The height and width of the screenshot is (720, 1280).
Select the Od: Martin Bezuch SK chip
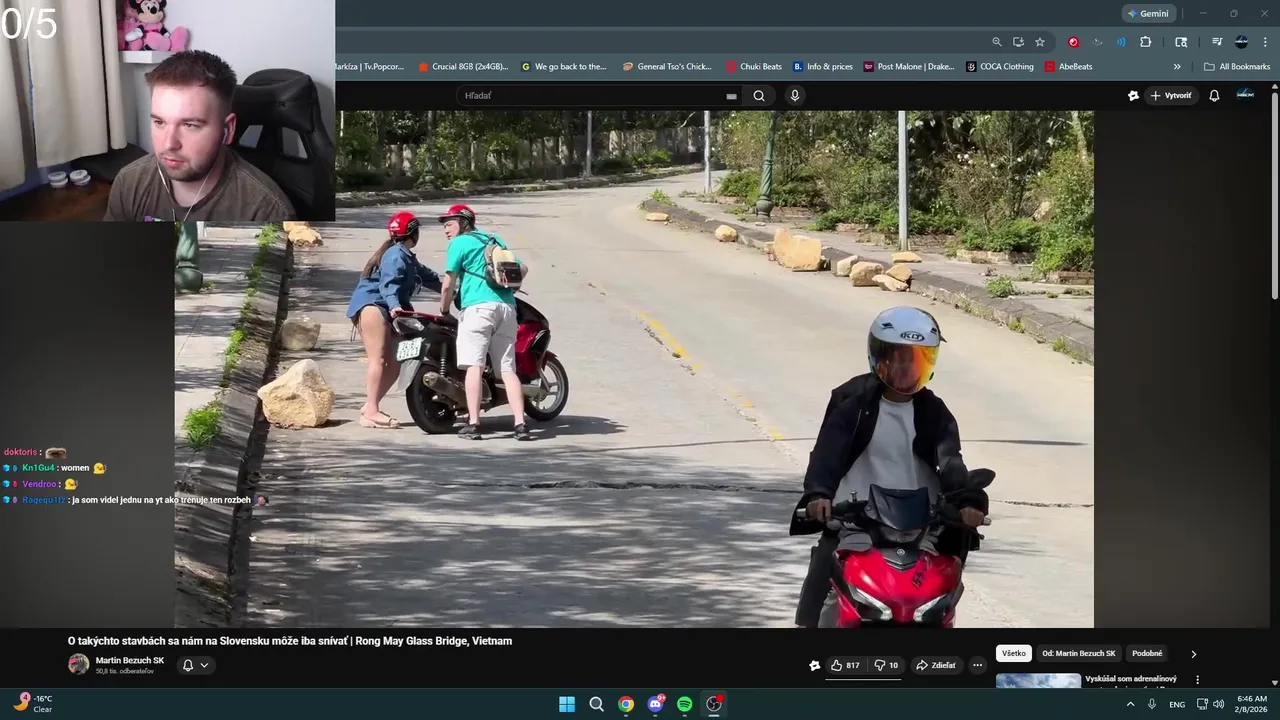1080,653
